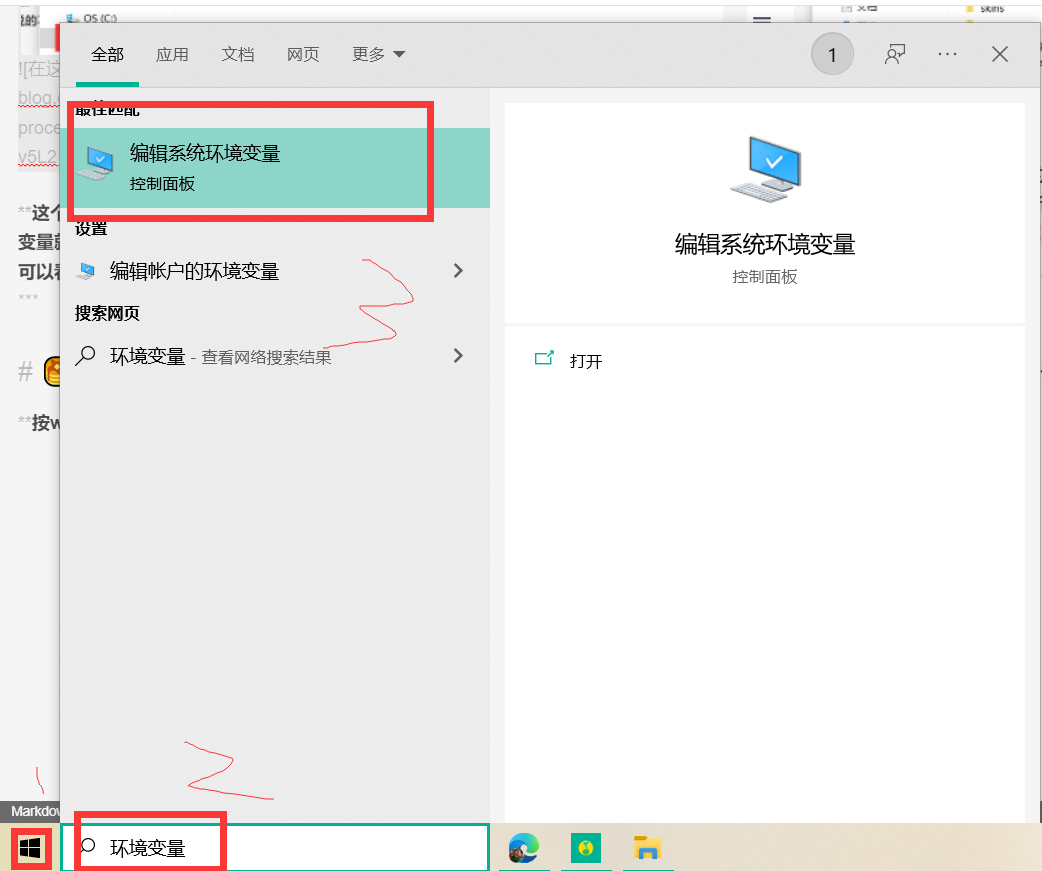Viewport: 1042px width, 871px height.
Task: Expand the 环境变量 web search chevron
Action: (458, 355)
